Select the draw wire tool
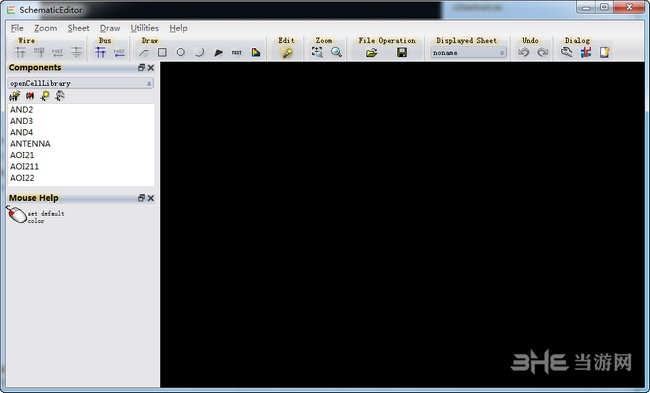The image size is (650, 393). (x=20, y=52)
